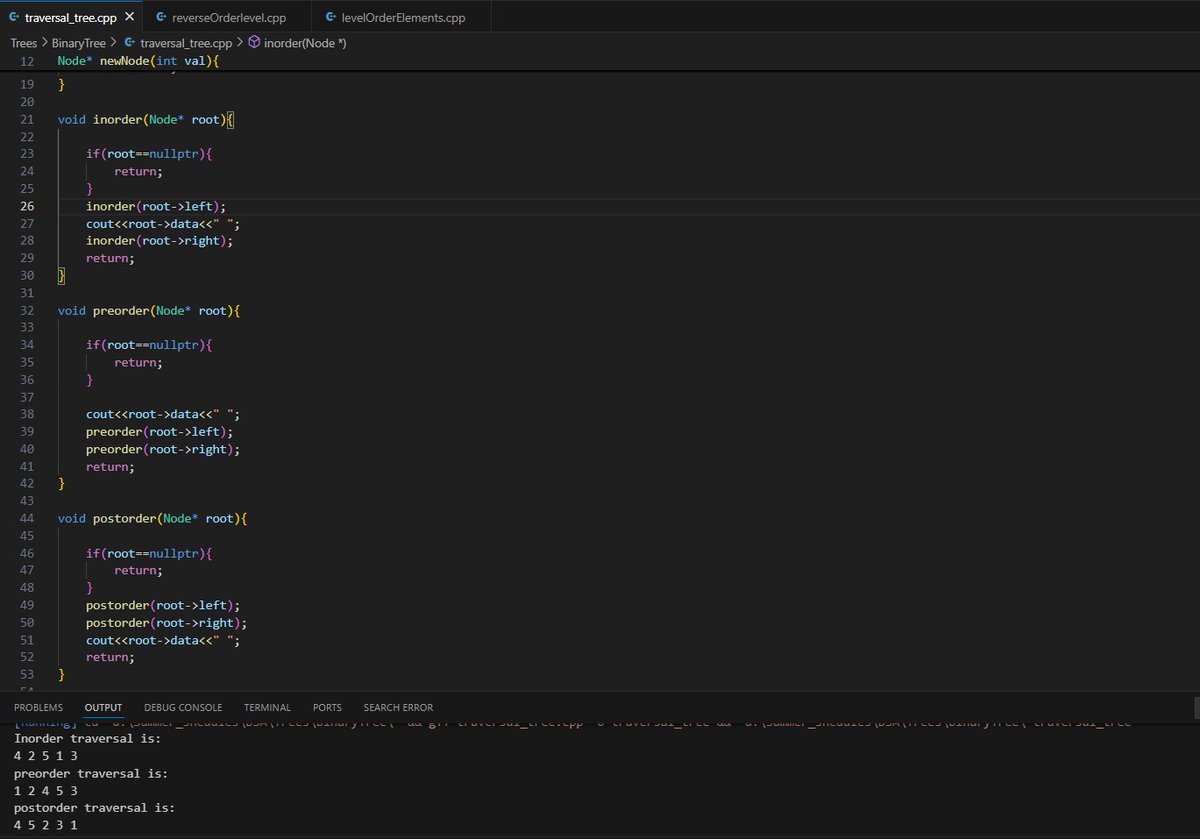Click line number 32 in gutter
1200x839 pixels.
click(27, 310)
